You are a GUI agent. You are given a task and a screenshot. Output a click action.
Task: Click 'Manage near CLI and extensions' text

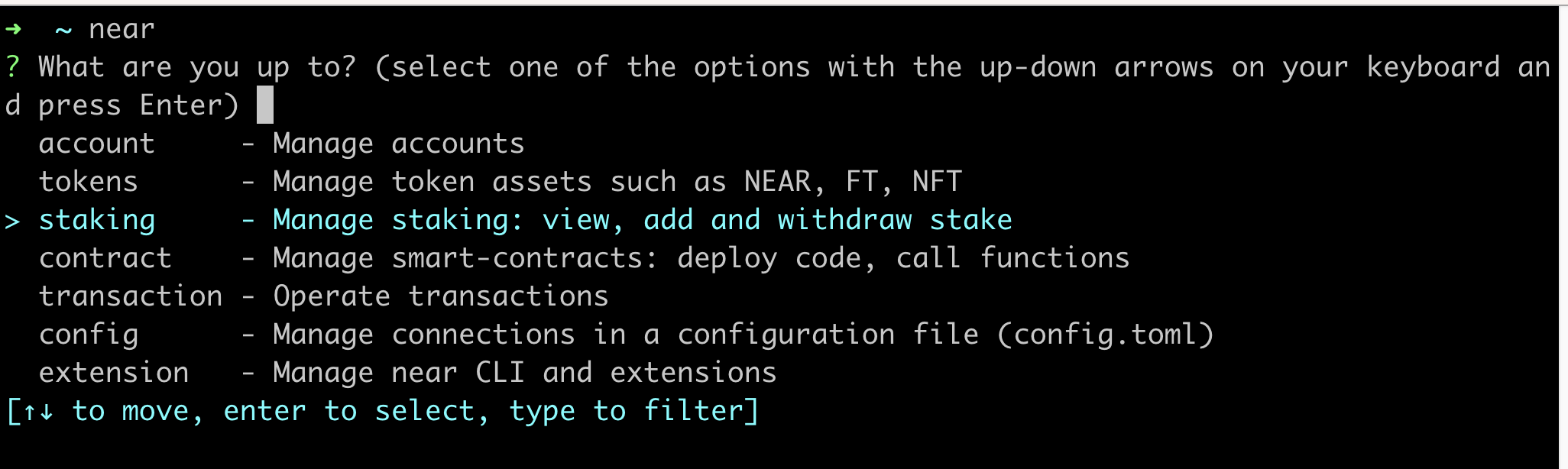pos(525,373)
